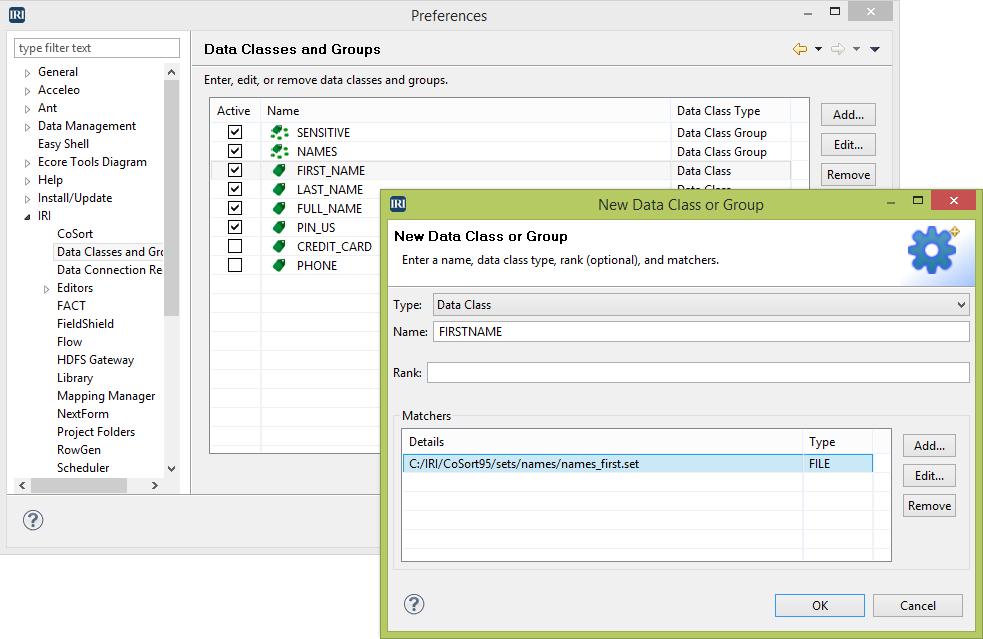Expand the General tree node
Screen dimensions: 983x639
pyautogui.click(x=28, y=73)
